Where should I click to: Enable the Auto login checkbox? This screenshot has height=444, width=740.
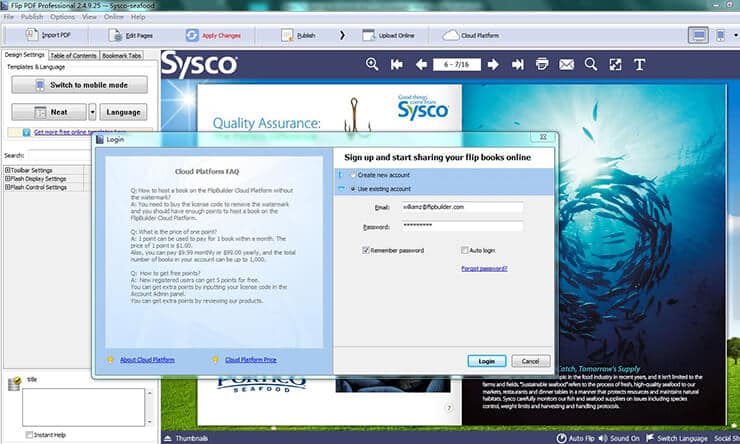(464, 250)
